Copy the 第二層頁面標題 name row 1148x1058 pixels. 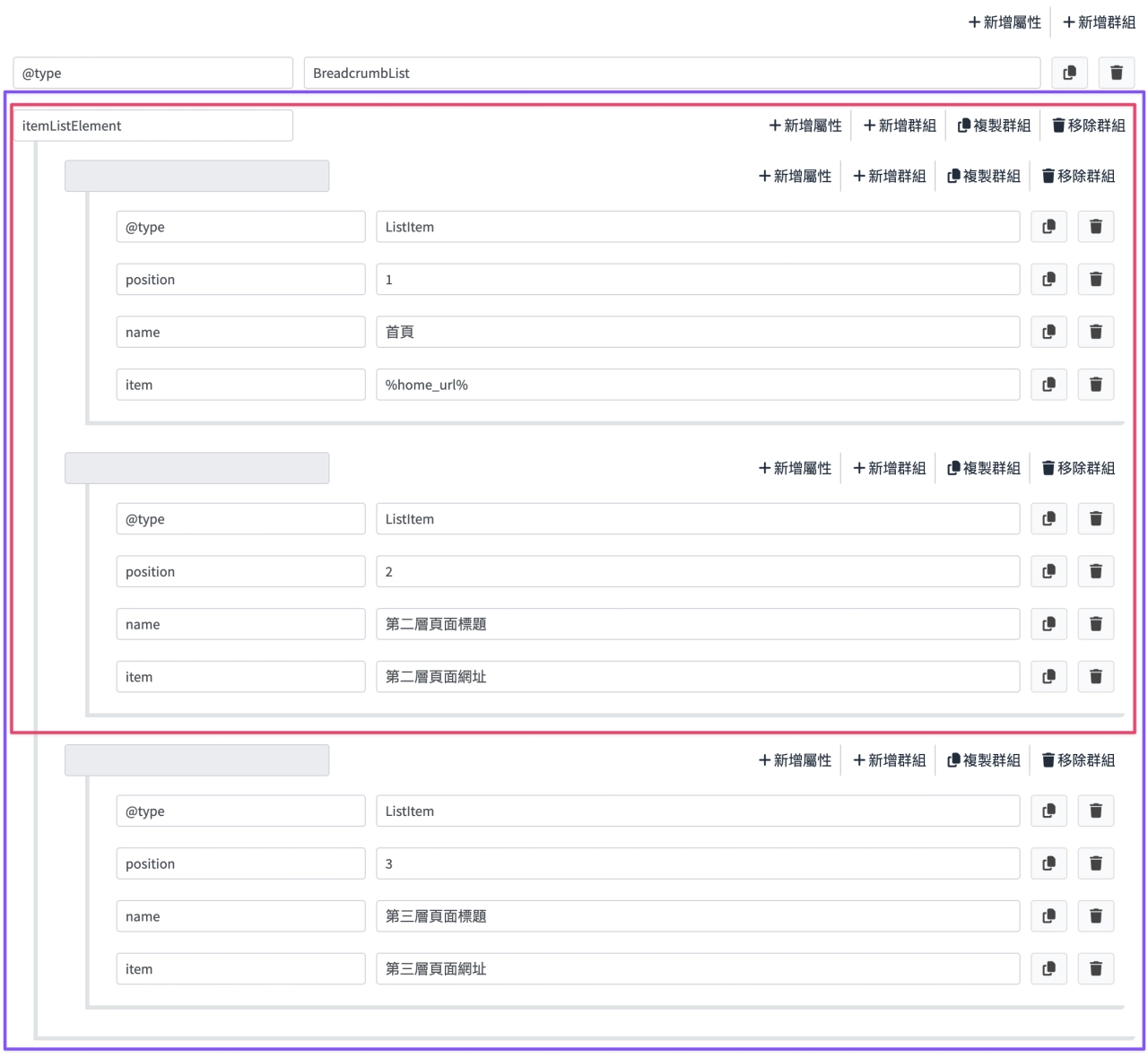1049,624
